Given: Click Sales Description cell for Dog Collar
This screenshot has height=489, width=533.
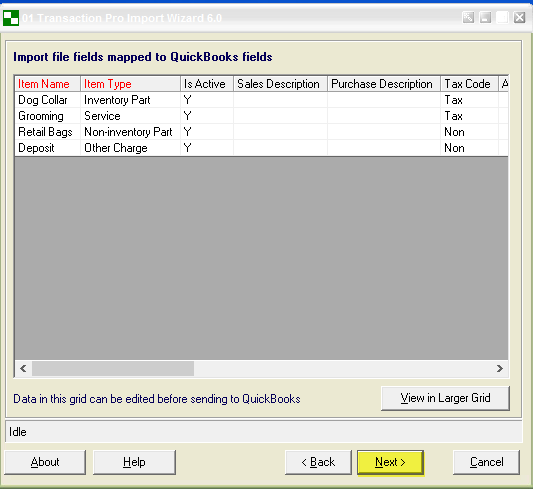Looking at the screenshot, I should click(x=280, y=100).
